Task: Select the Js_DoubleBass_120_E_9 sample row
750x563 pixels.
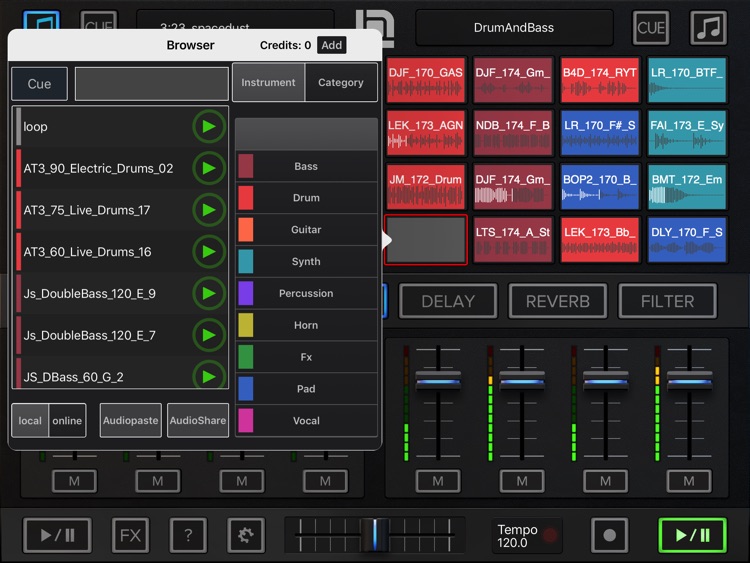Action: point(103,293)
